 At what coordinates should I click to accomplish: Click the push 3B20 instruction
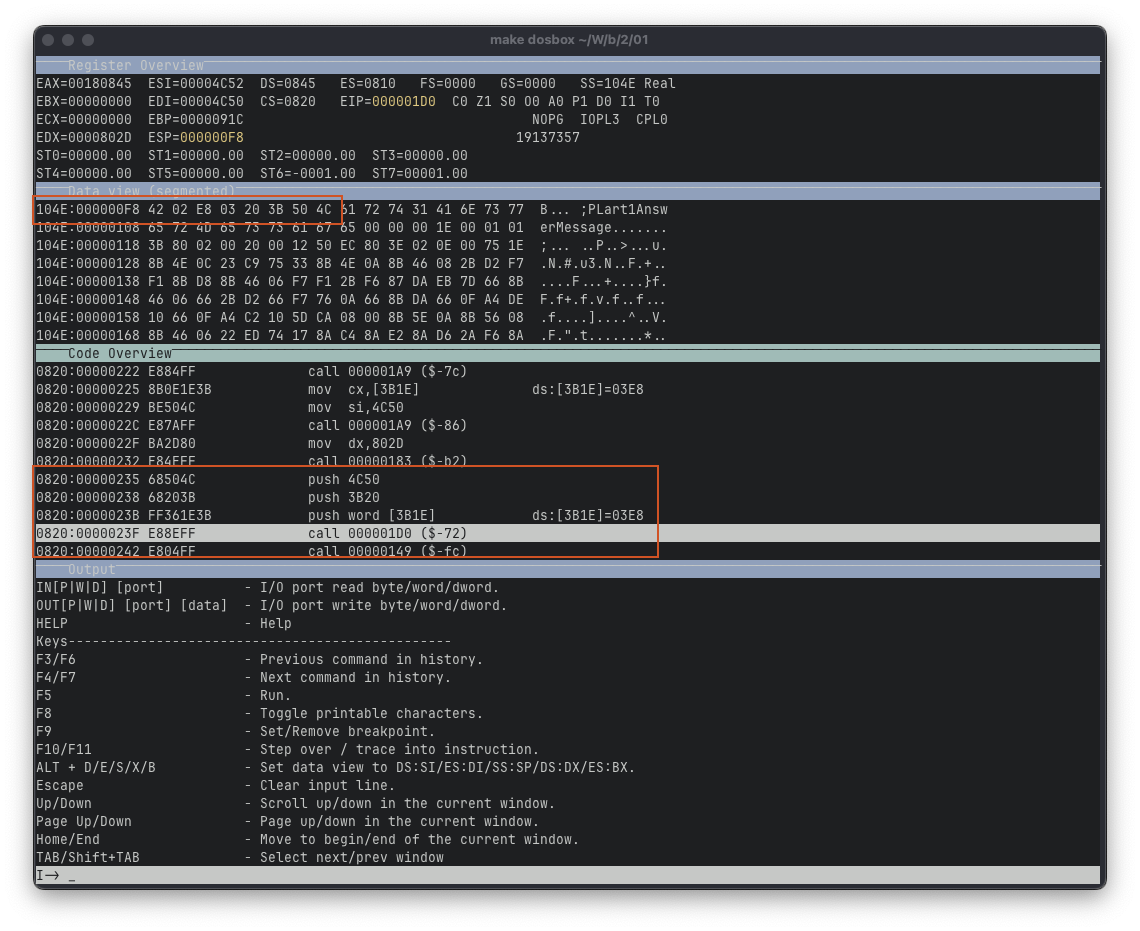click(344, 497)
